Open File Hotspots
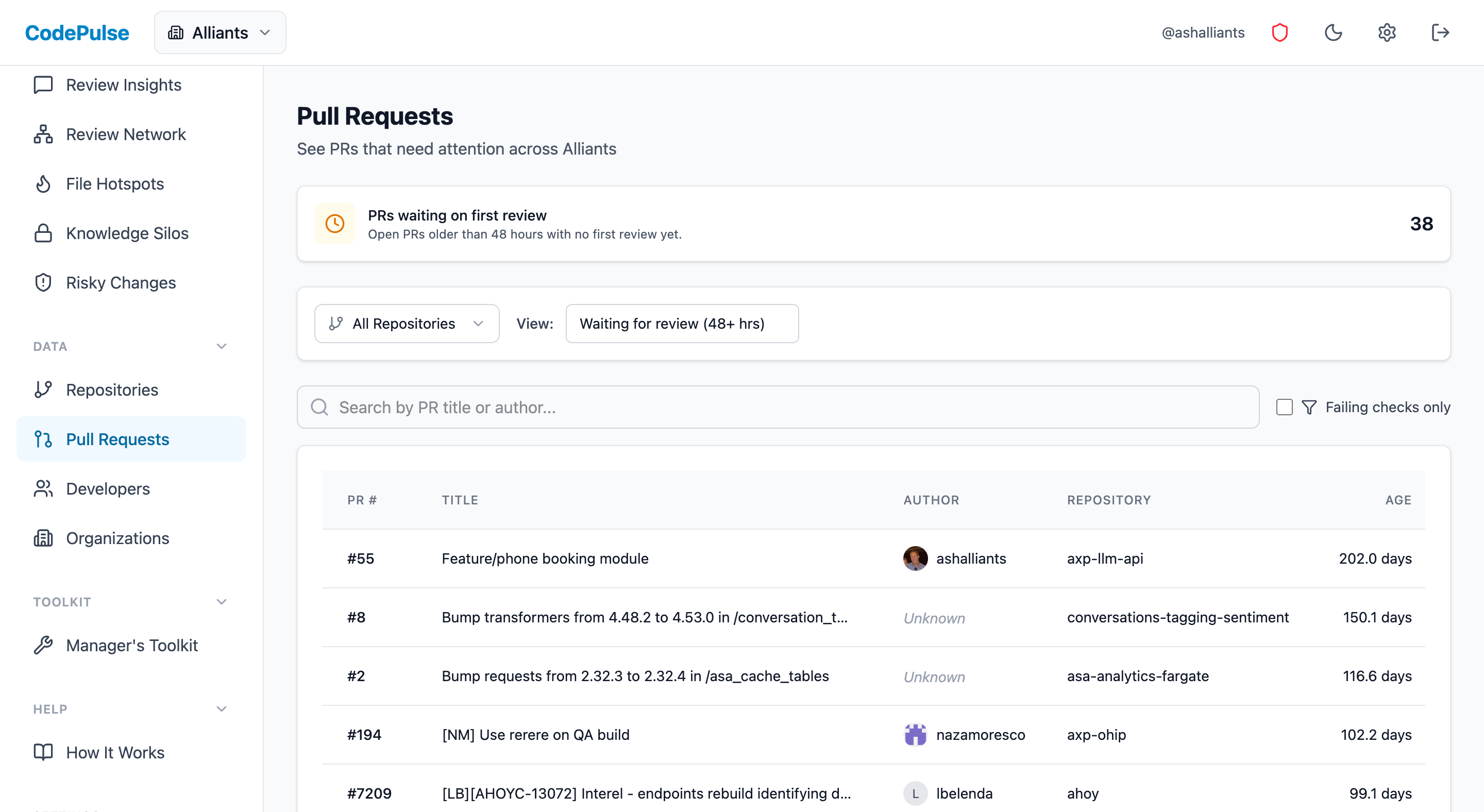This screenshot has height=812, width=1484. pos(114,184)
